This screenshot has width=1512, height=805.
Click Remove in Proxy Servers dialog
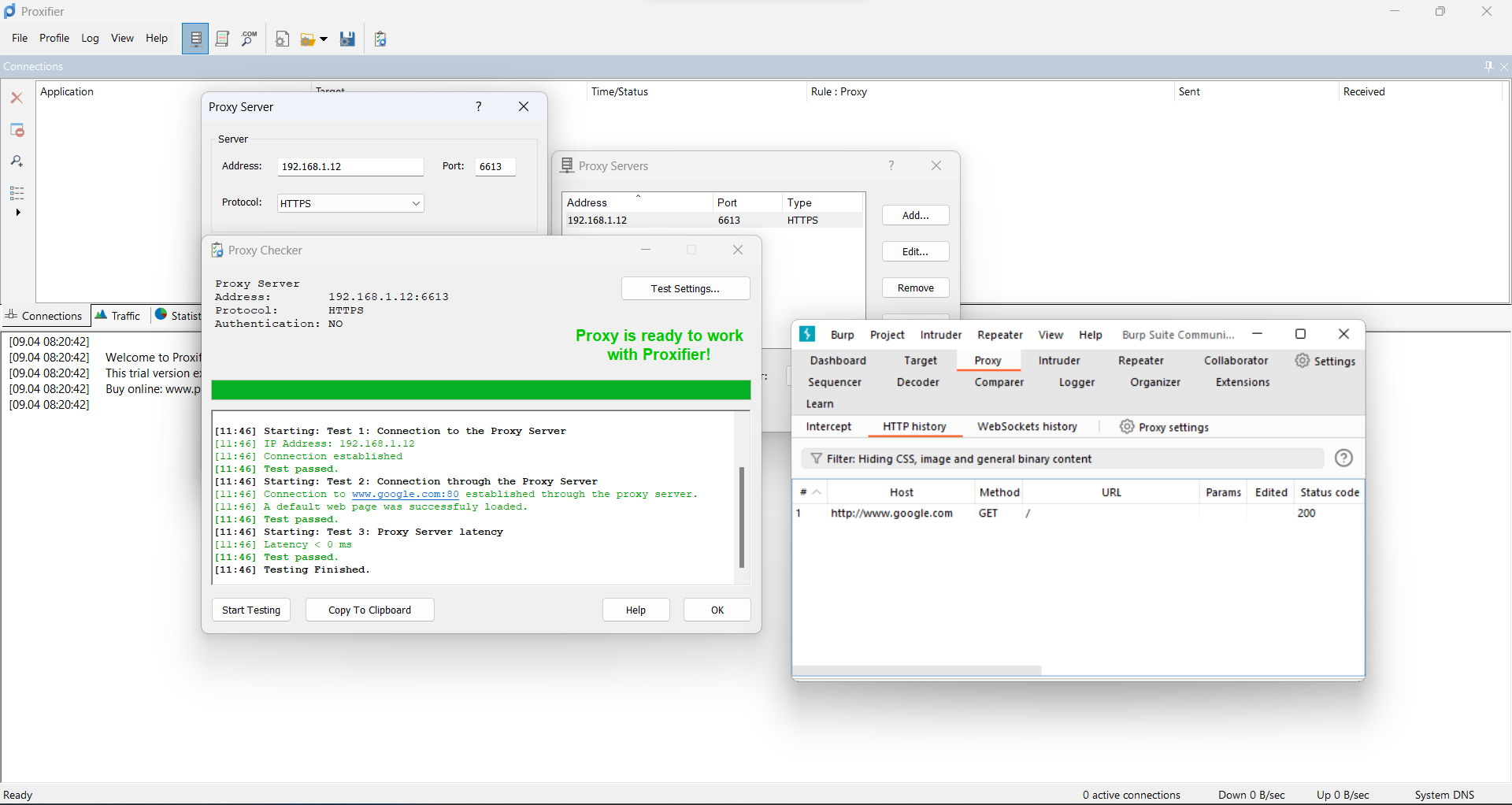[x=915, y=287]
